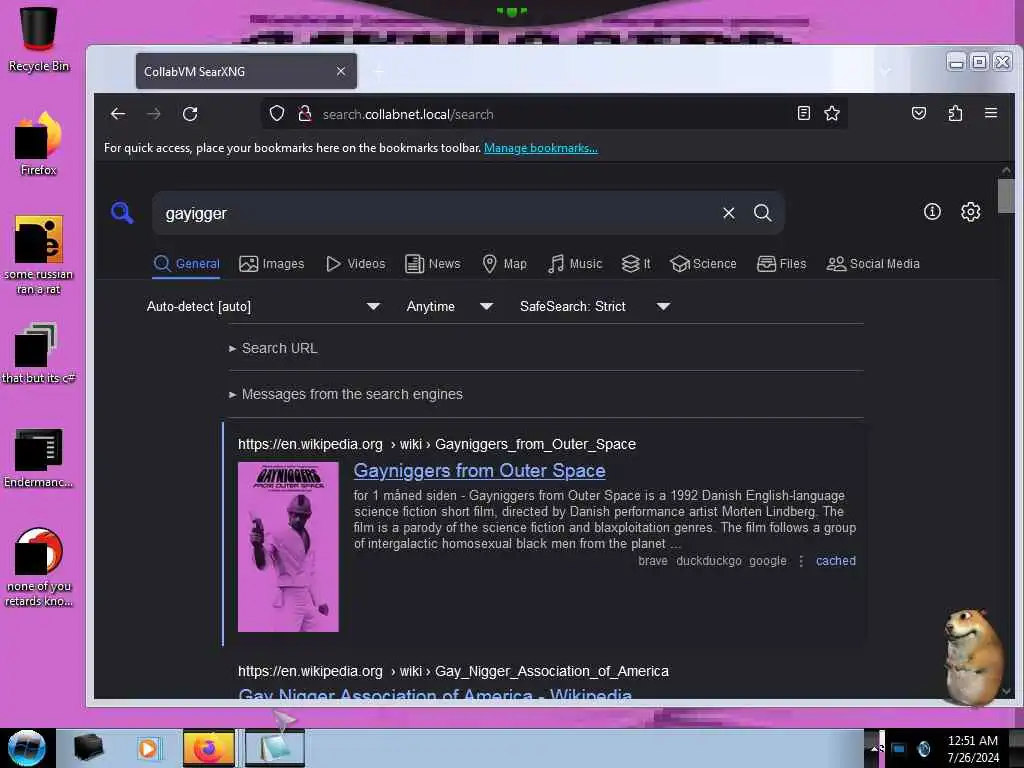The width and height of the screenshot is (1024, 768).
Task: Switch to the Map tab
Action: (504, 264)
